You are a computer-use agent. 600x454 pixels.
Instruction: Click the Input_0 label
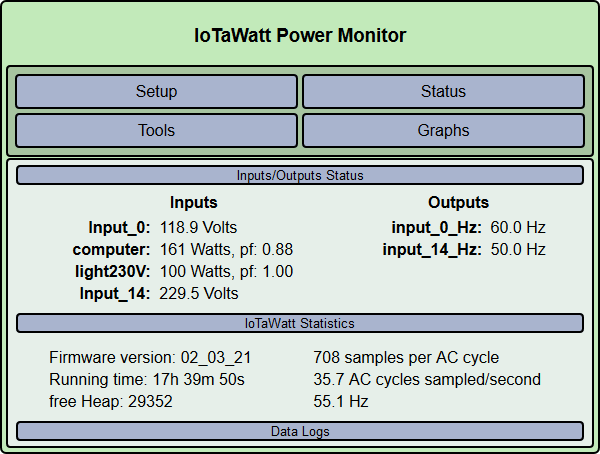[119, 227]
